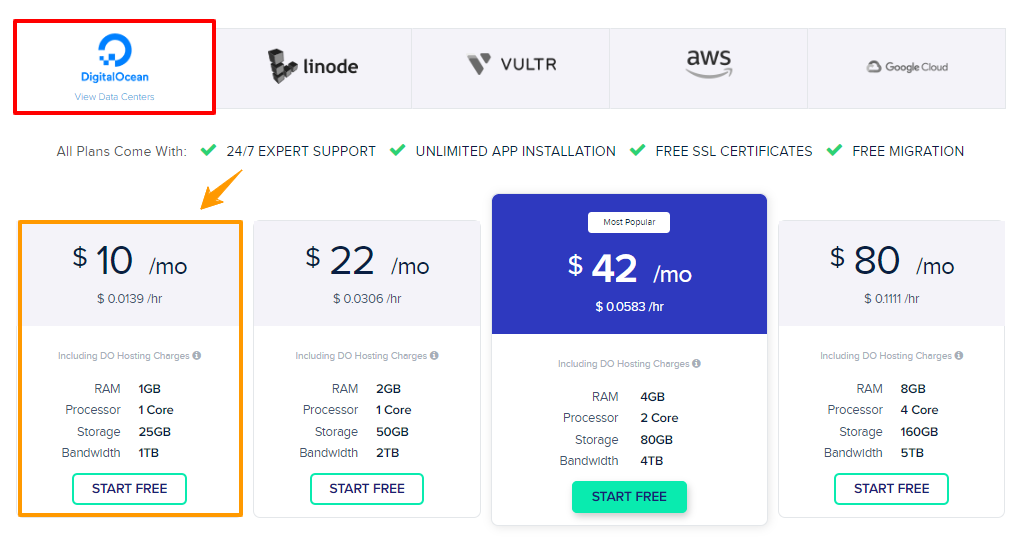Start free on the $80/mo plan
1024x539 pixels.
tap(891, 489)
